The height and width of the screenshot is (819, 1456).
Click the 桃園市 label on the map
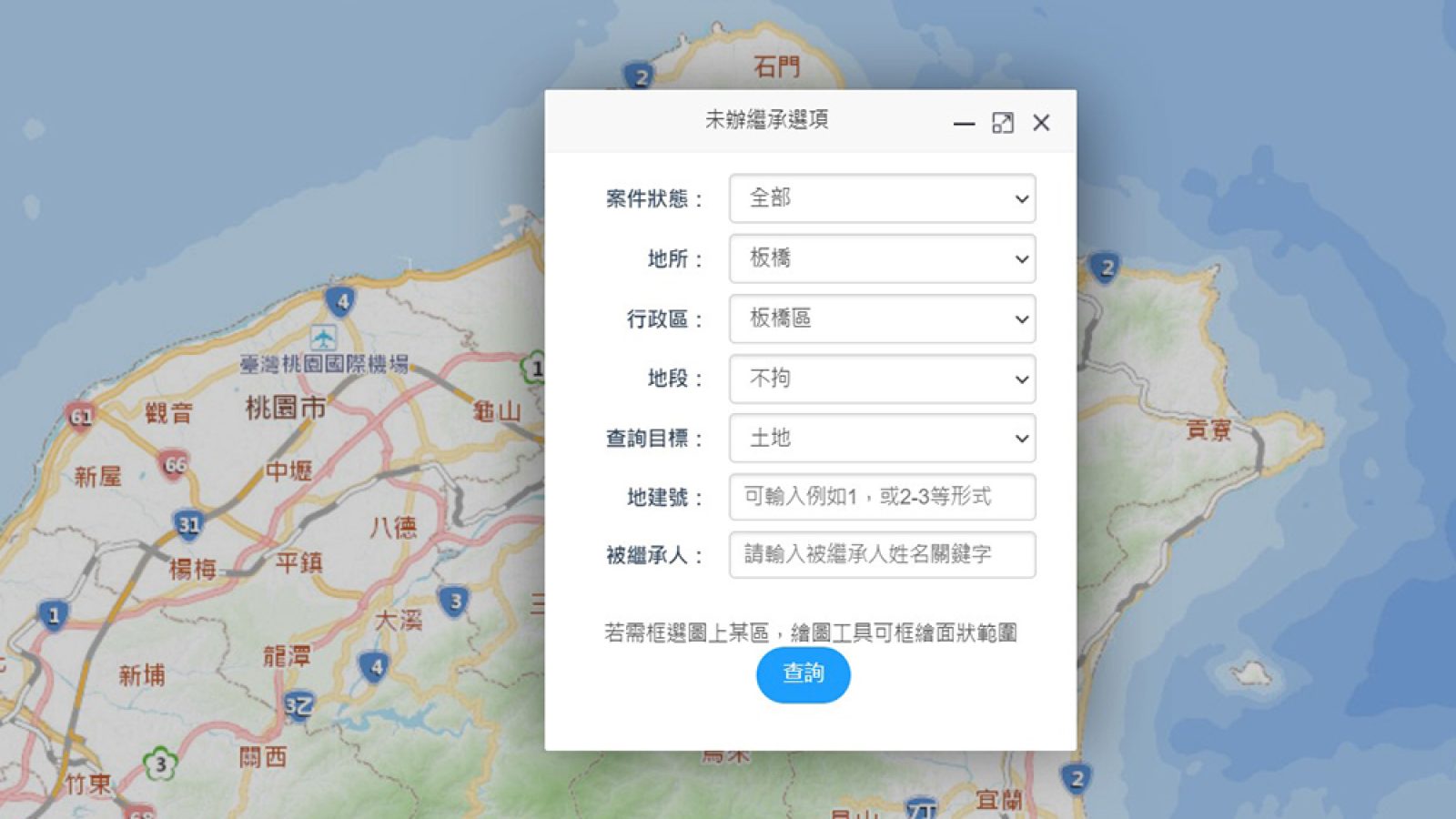point(286,408)
